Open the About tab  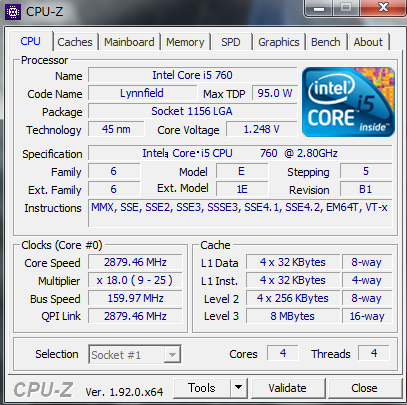coord(368,42)
